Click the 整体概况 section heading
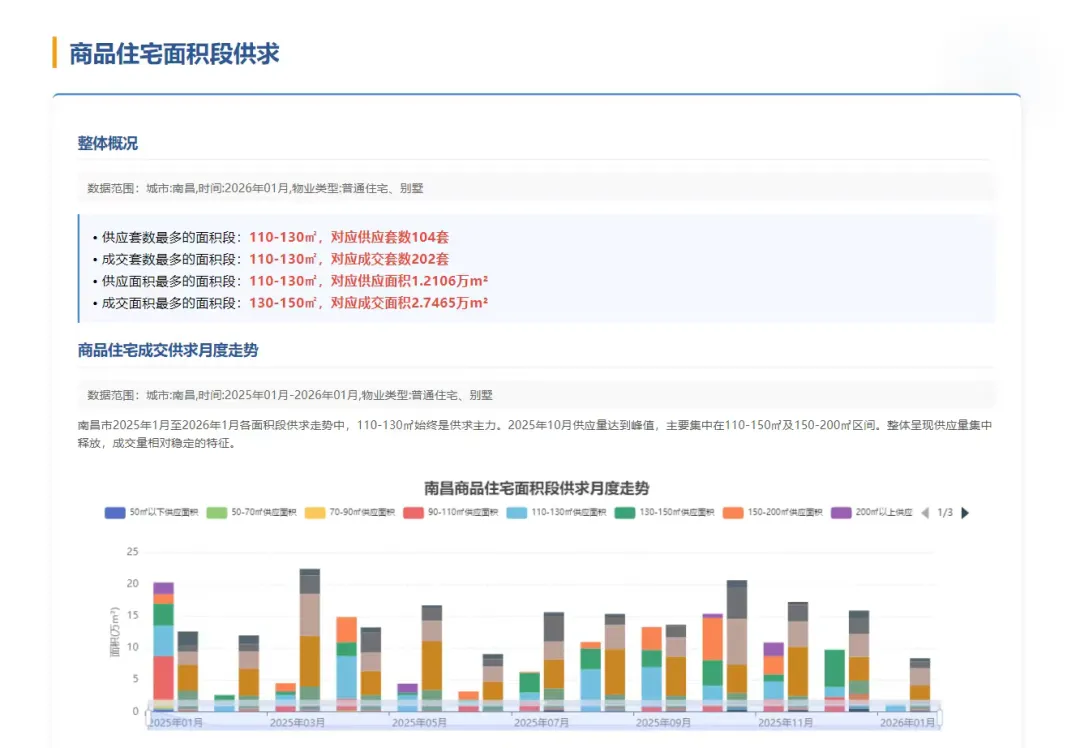Image resolution: width=1080 pixels, height=748 pixels. 107,143
